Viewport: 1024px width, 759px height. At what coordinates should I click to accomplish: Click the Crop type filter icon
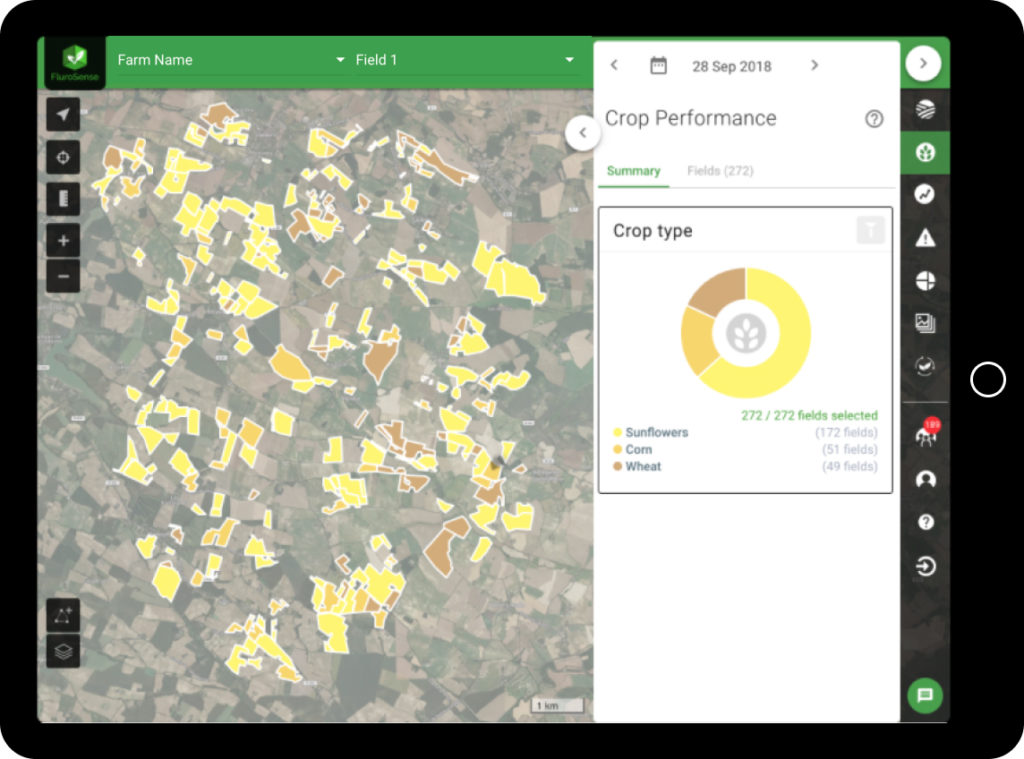pos(871,230)
